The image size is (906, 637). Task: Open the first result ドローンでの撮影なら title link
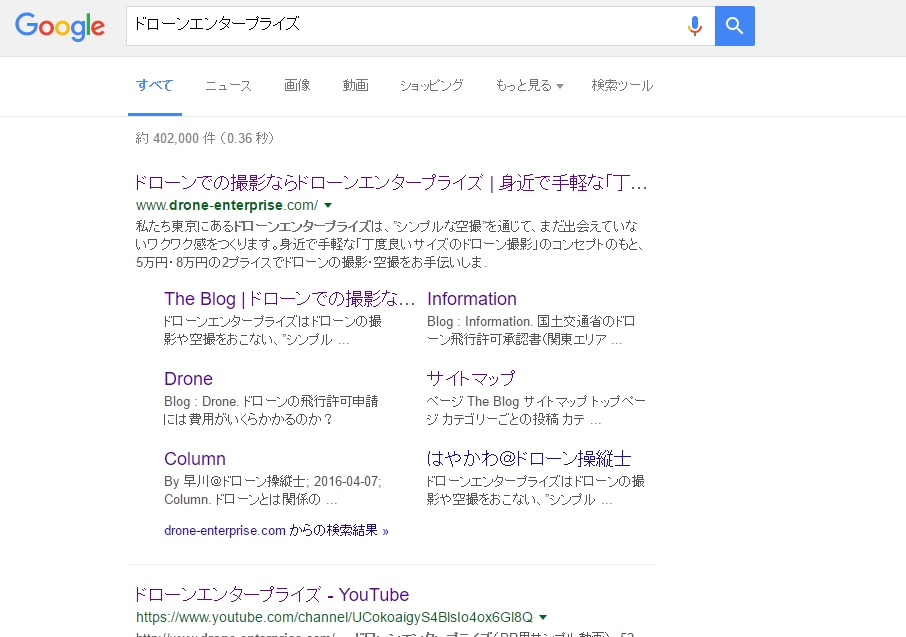(390, 183)
